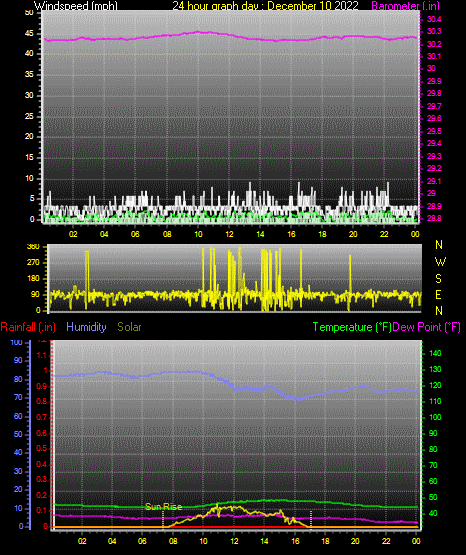The image size is (466, 555).
Task: Click the 24 hour graph day title
Action: 265,6
